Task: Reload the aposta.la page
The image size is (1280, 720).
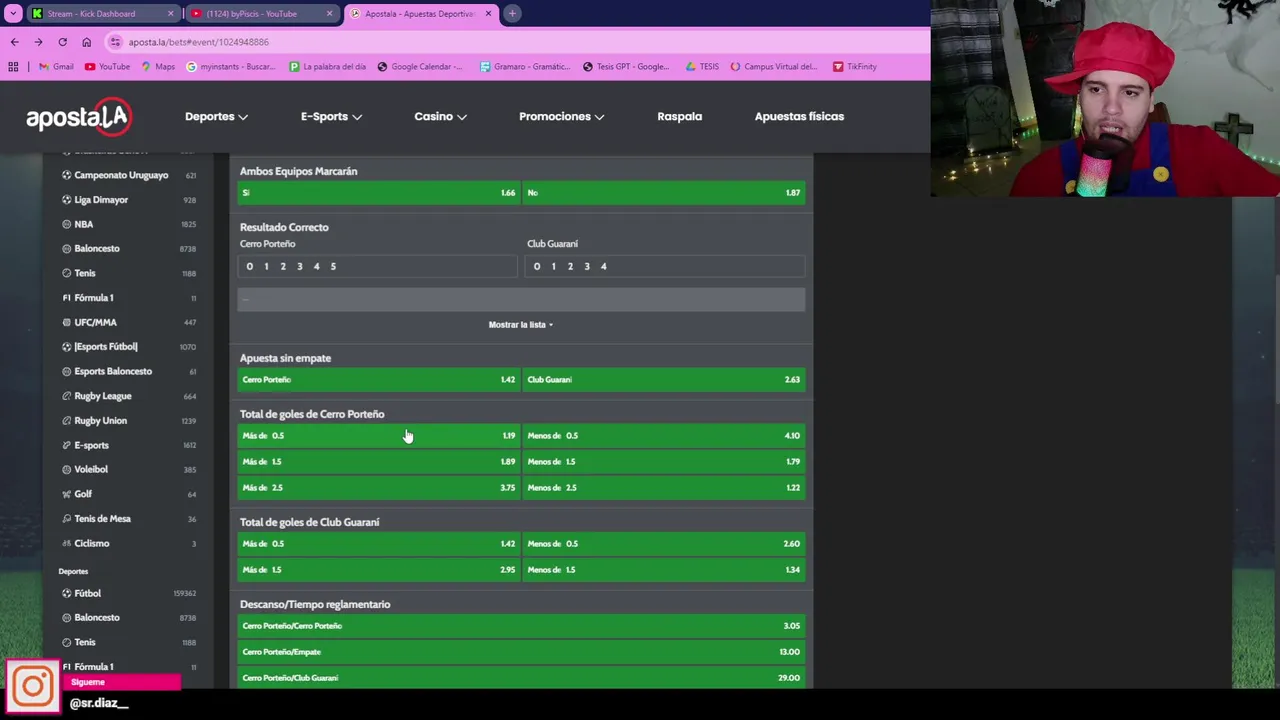Action: tap(62, 42)
